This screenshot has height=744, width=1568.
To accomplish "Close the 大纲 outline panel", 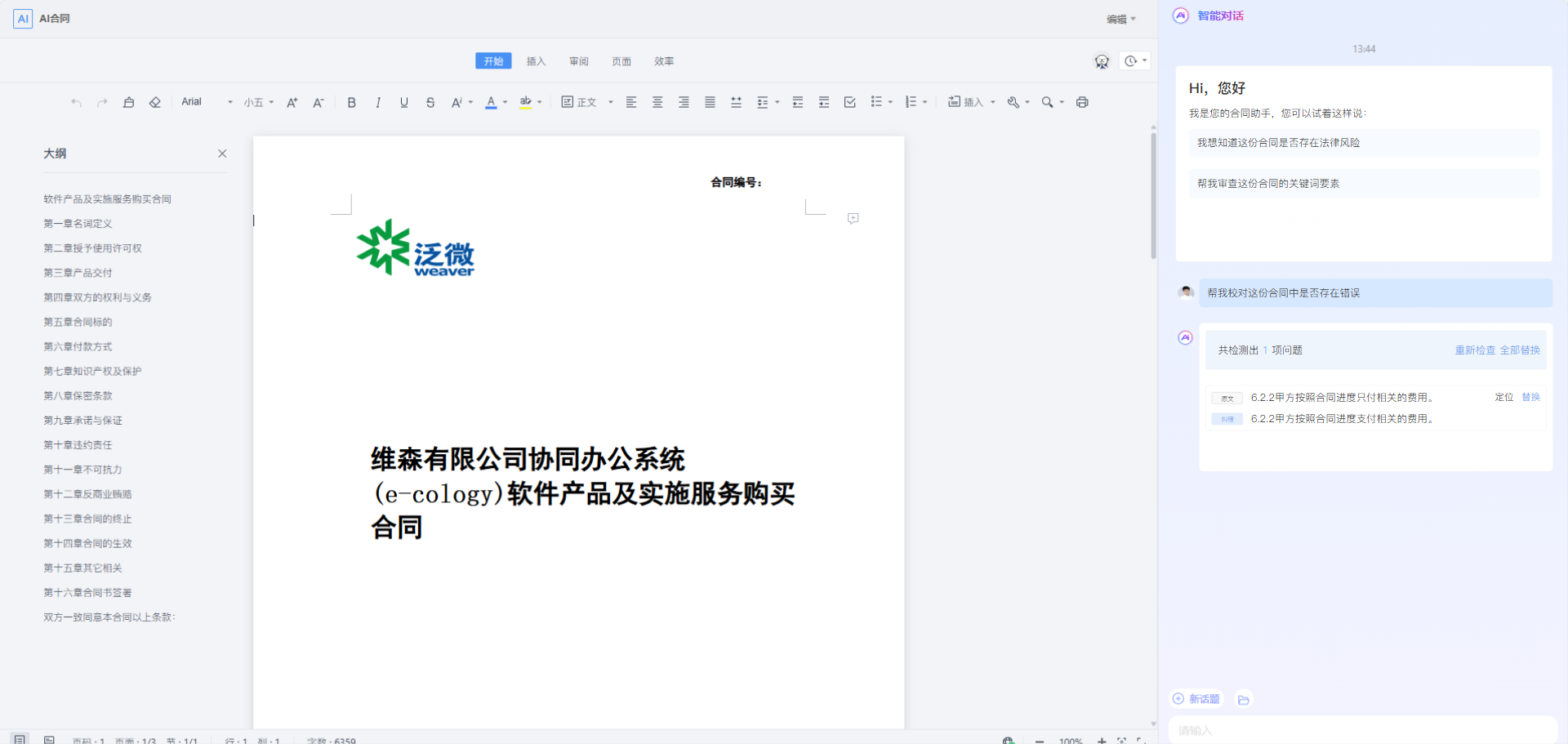I will 222,154.
